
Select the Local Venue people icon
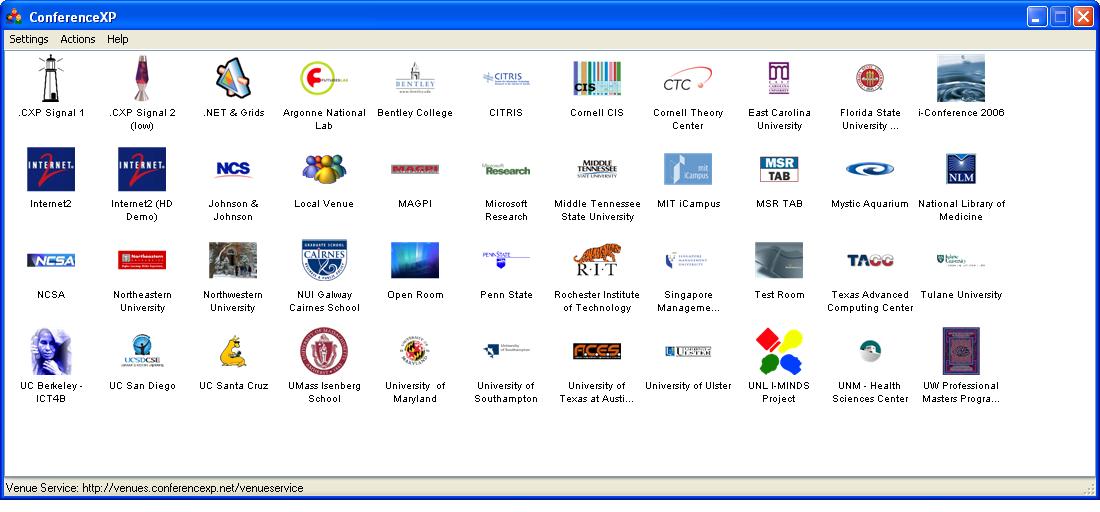[324, 169]
